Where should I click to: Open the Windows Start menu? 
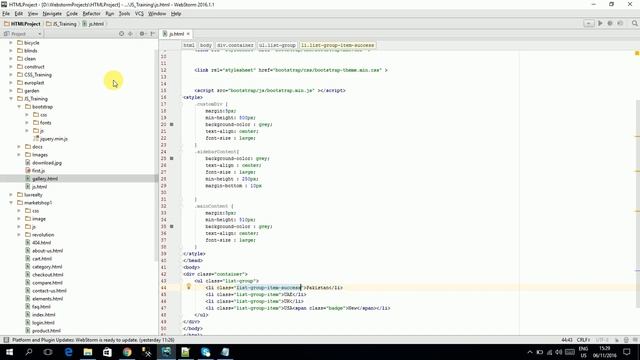(x=9, y=352)
